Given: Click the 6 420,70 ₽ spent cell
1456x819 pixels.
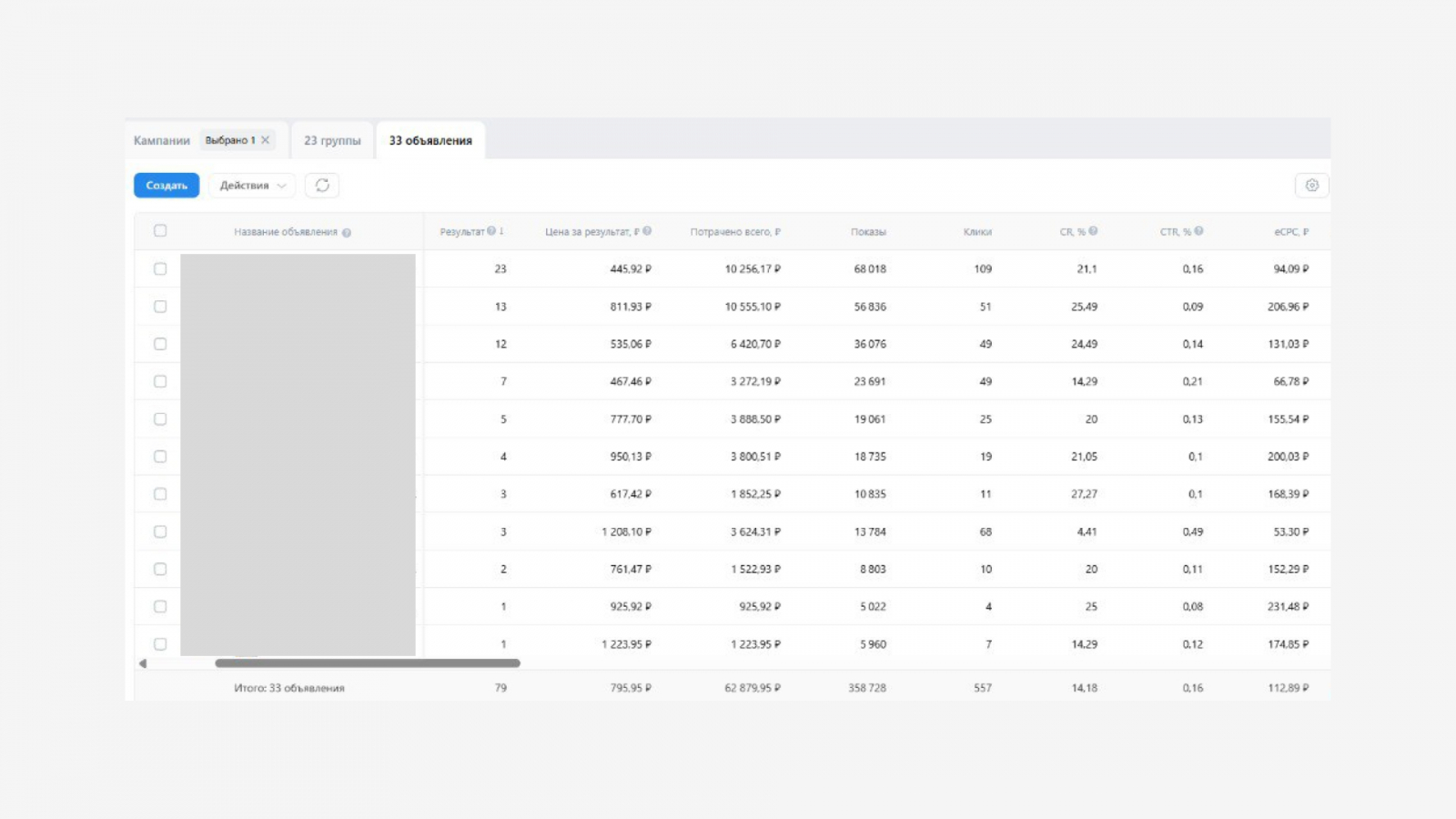Looking at the screenshot, I should click(x=755, y=344).
